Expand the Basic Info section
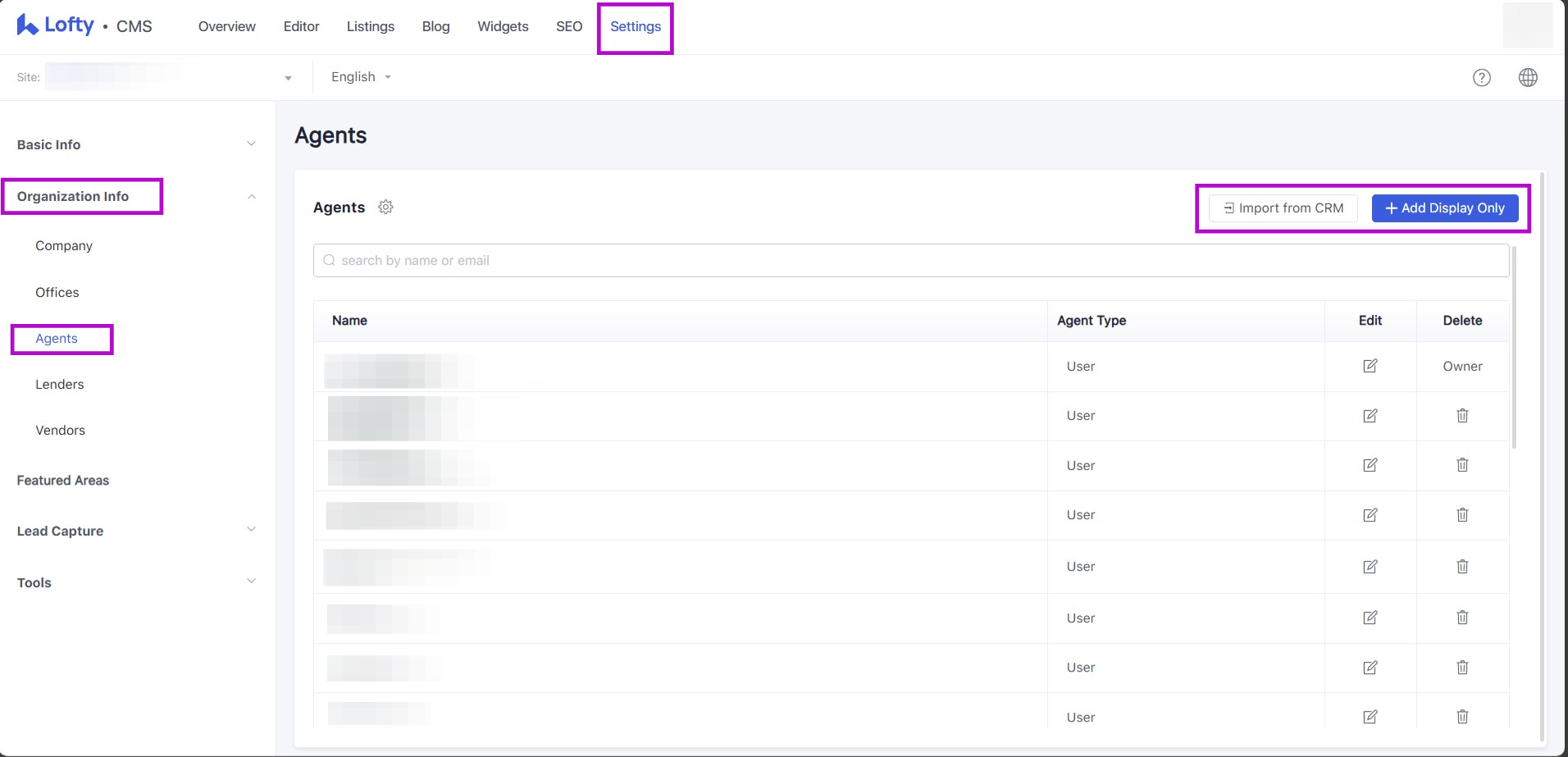Image resolution: width=1568 pixels, height=757 pixels. pos(251,144)
